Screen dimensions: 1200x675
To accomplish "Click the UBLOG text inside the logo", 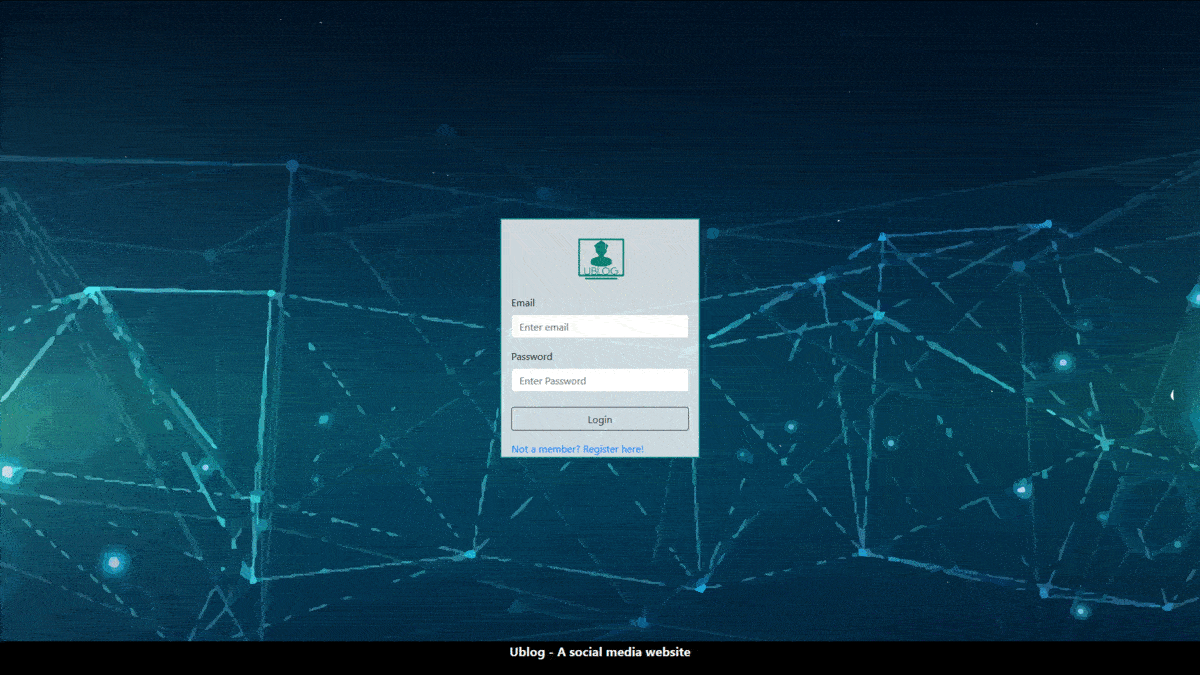I will point(600,271).
